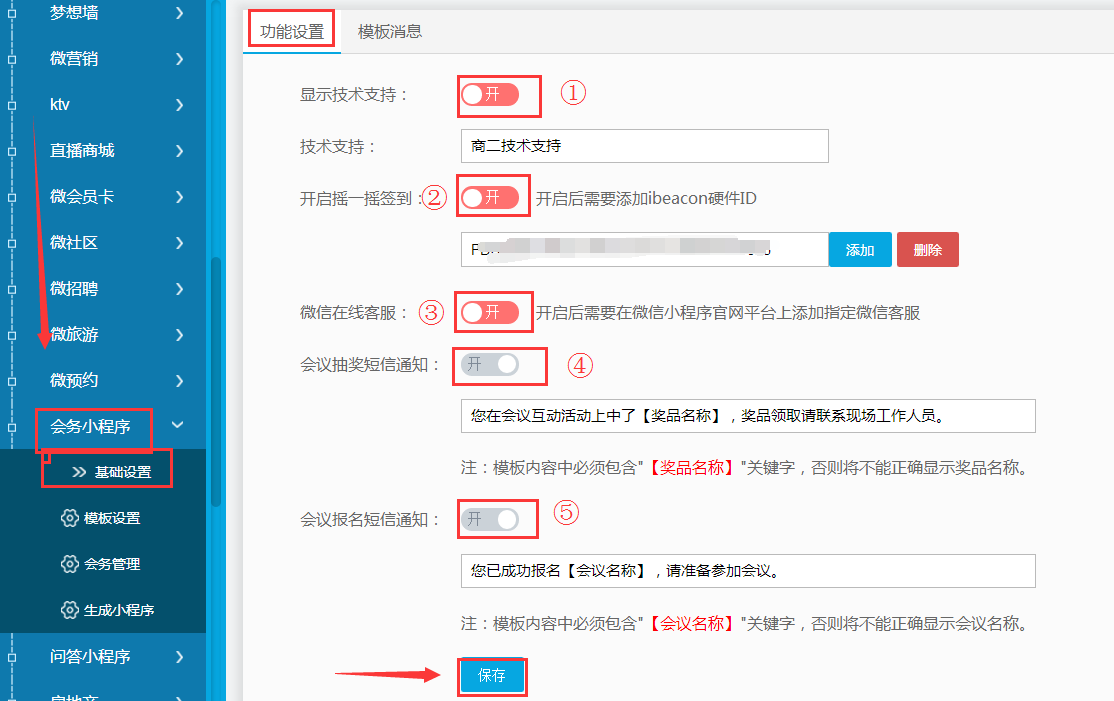This screenshot has width=1114, height=701.
Task: Click gear icon beside 会务管理
Action: 69,564
